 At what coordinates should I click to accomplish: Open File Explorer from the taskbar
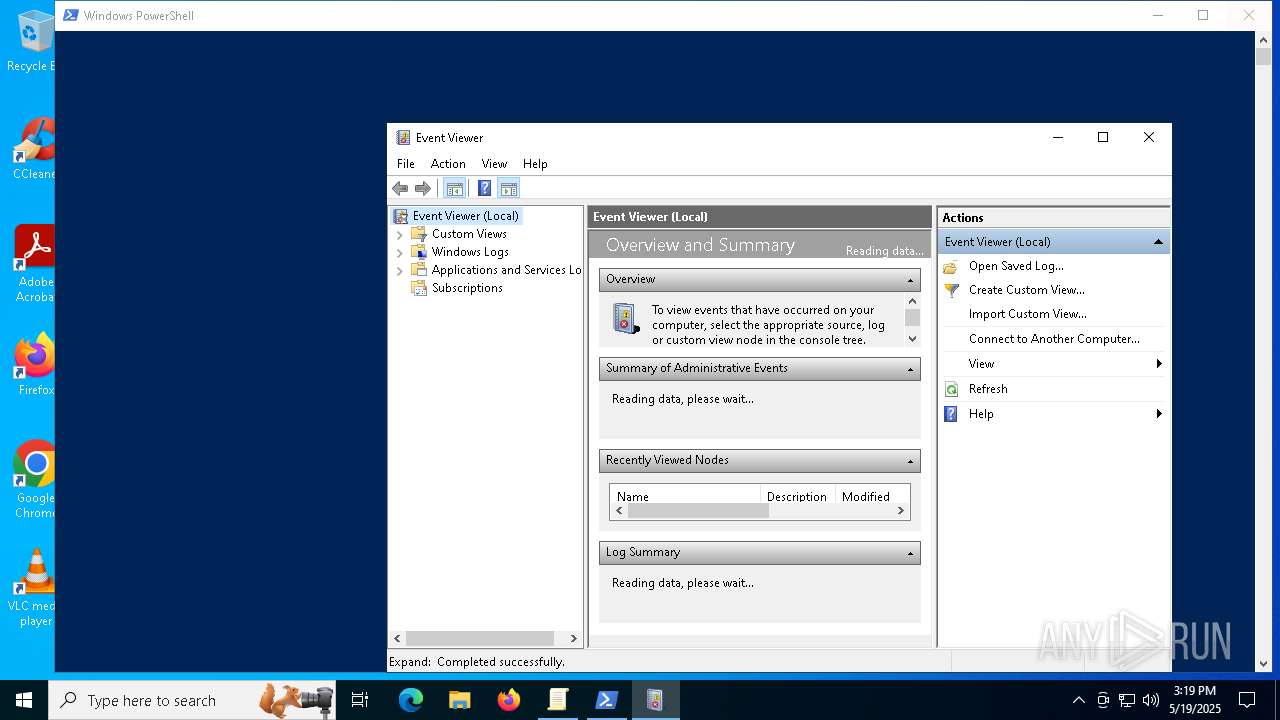(460, 700)
